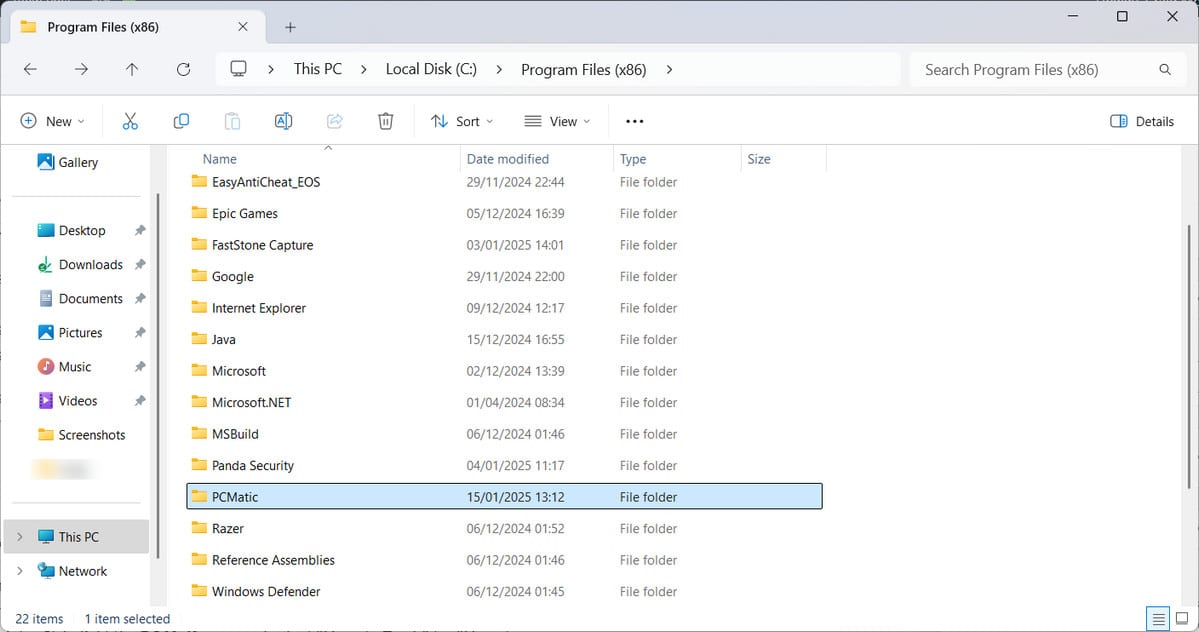Select the Java folder
This screenshot has width=1199, height=632.
(x=505, y=339)
